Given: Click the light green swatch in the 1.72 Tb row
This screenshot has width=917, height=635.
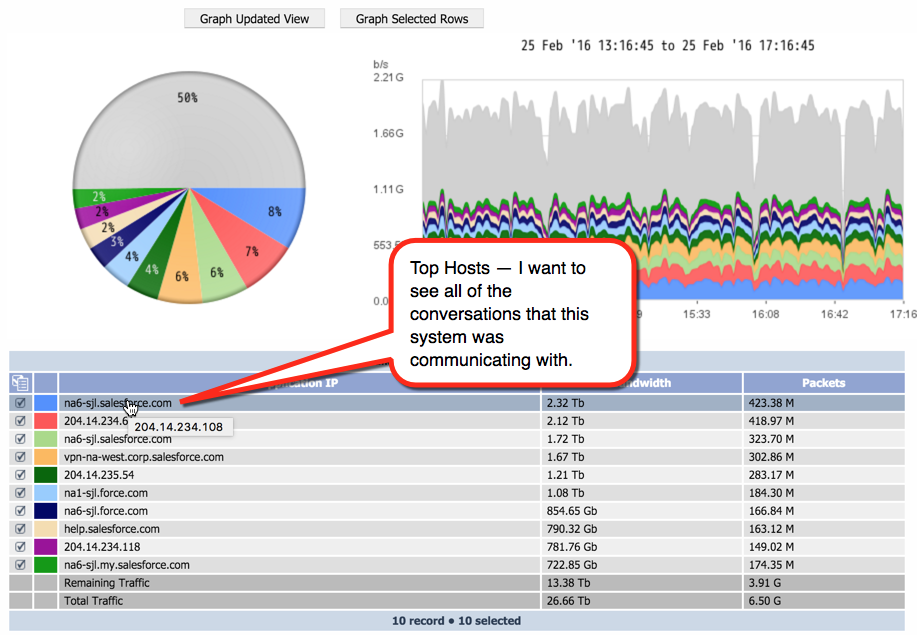Looking at the screenshot, I should [x=46, y=439].
